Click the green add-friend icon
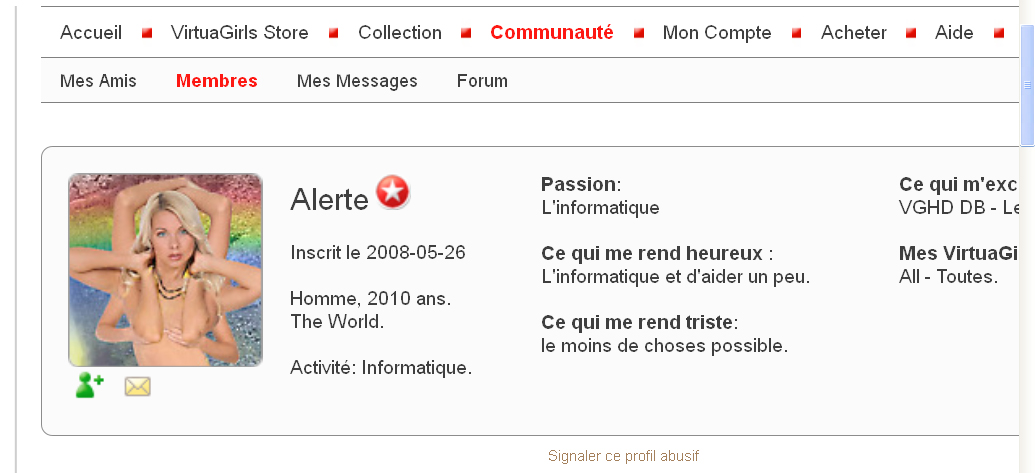Viewport: 1035px width, 473px height. [x=89, y=385]
